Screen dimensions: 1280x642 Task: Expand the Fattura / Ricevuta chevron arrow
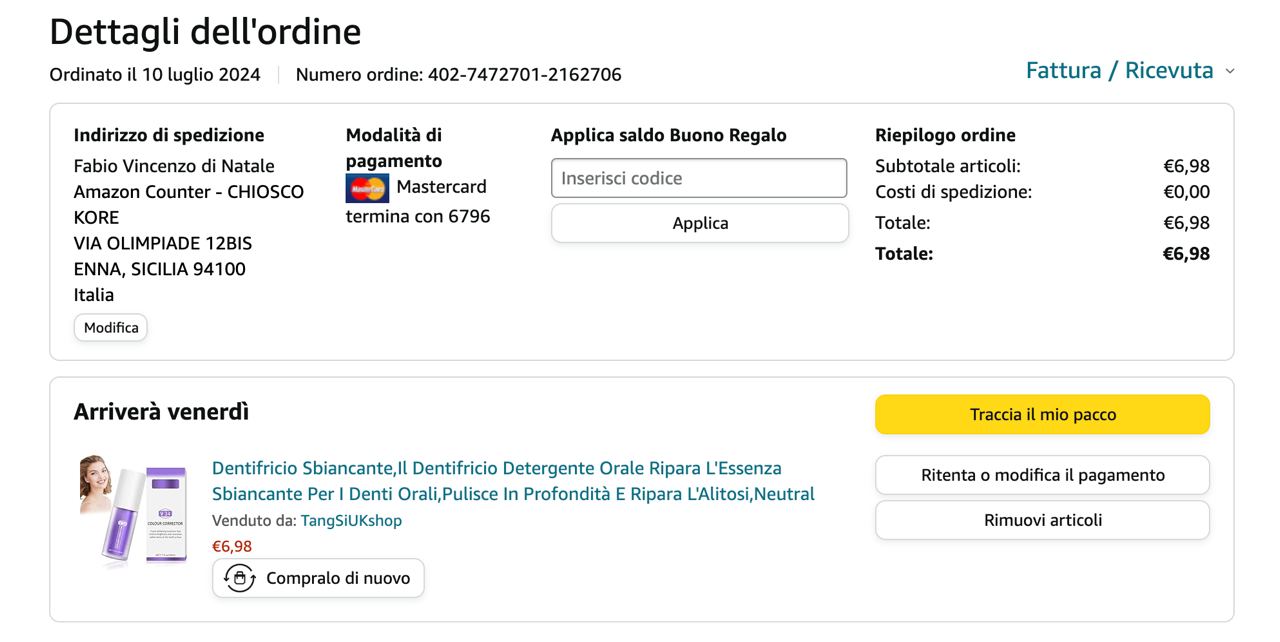[x=1230, y=71]
